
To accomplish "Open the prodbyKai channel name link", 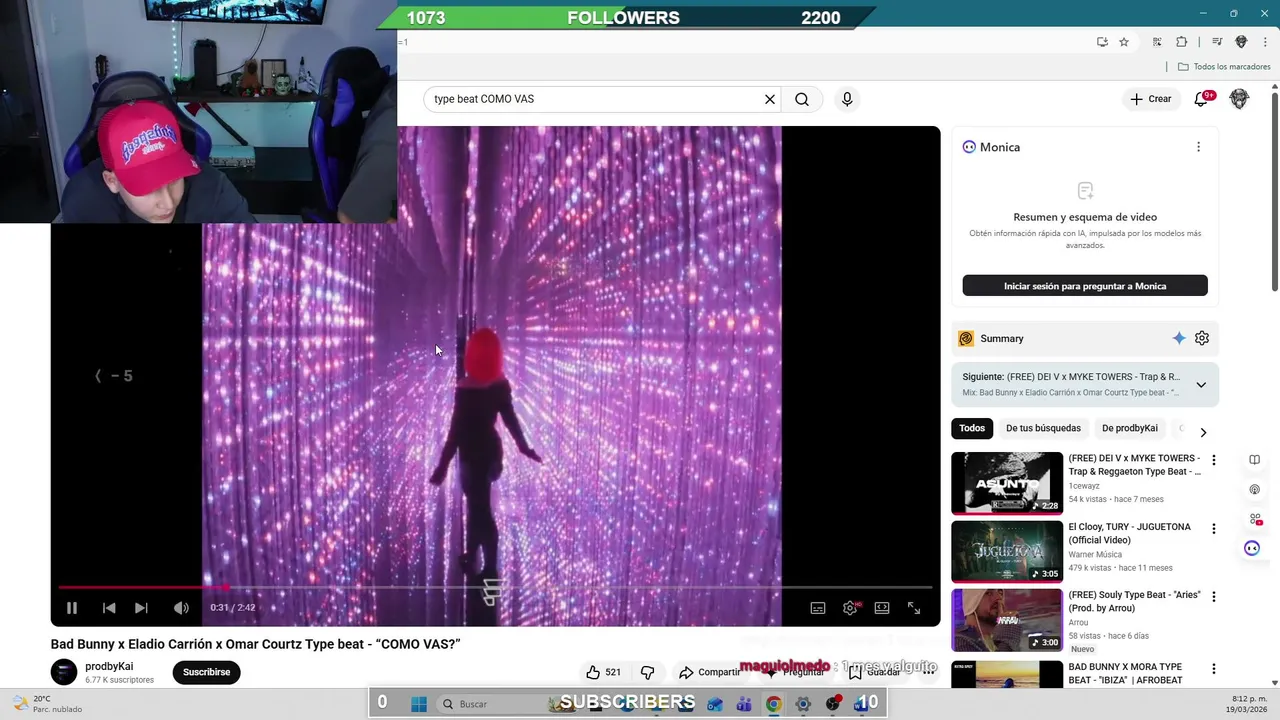I will point(109,666).
